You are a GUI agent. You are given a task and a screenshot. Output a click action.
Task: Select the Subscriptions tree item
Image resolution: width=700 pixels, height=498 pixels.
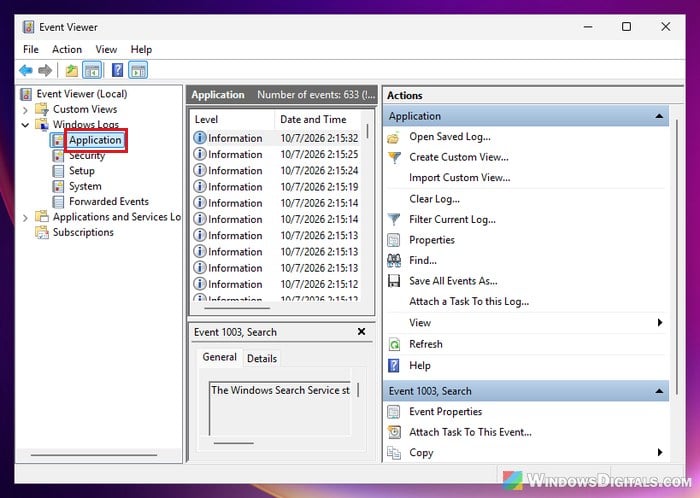83,232
